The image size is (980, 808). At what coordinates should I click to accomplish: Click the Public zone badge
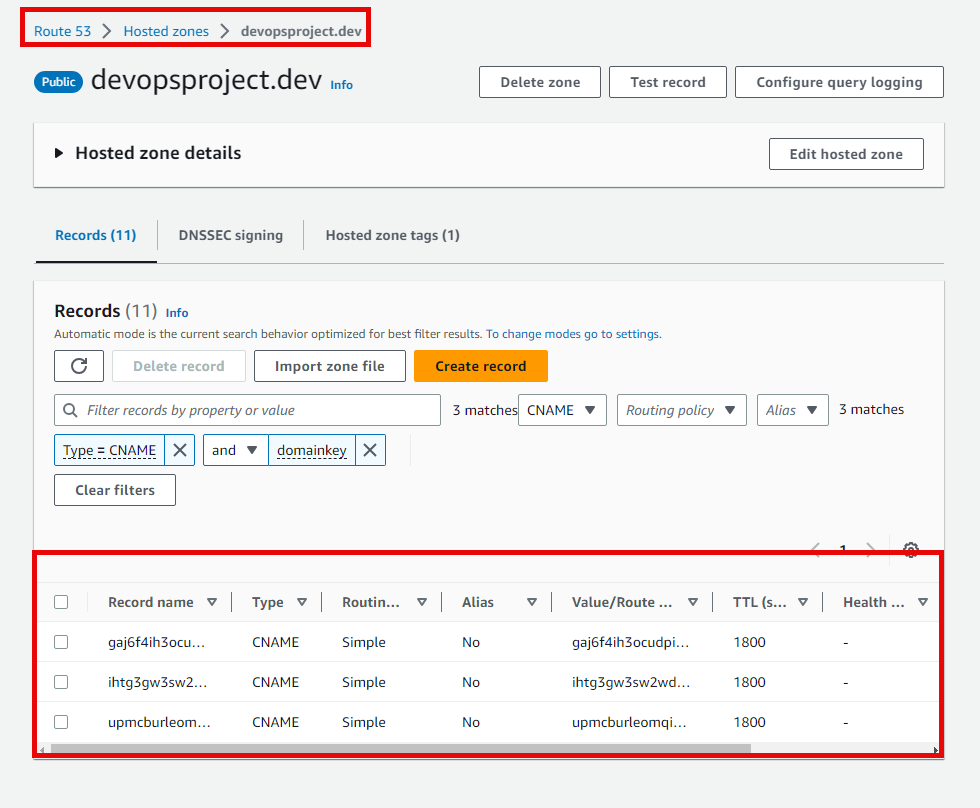[x=59, y=82]
